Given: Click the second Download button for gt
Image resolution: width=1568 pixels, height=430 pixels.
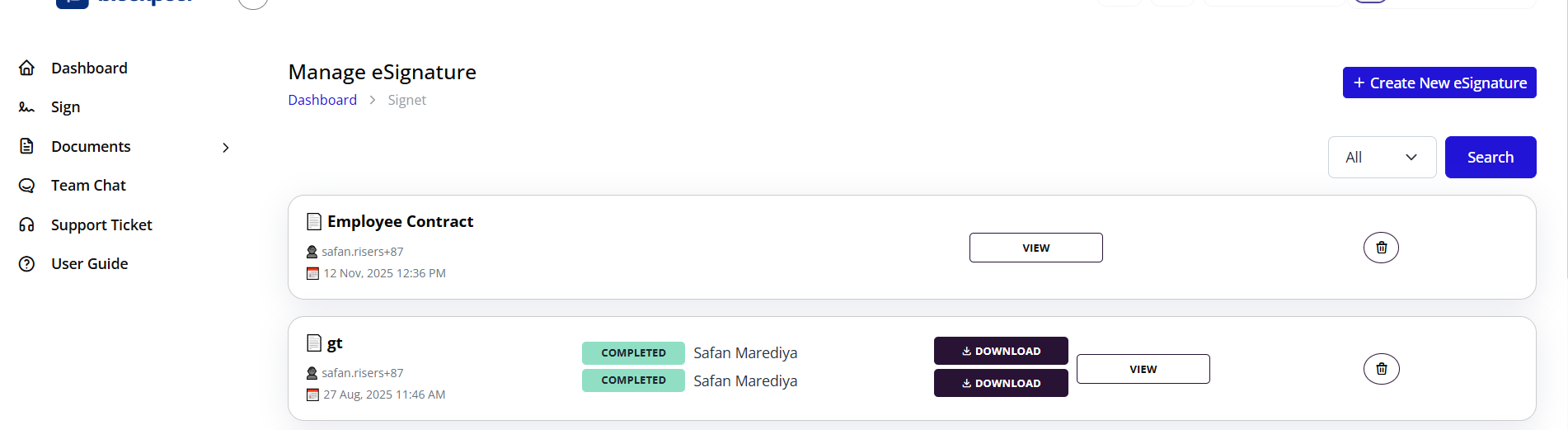Looking at the screenshot, I should [1001, 383].
